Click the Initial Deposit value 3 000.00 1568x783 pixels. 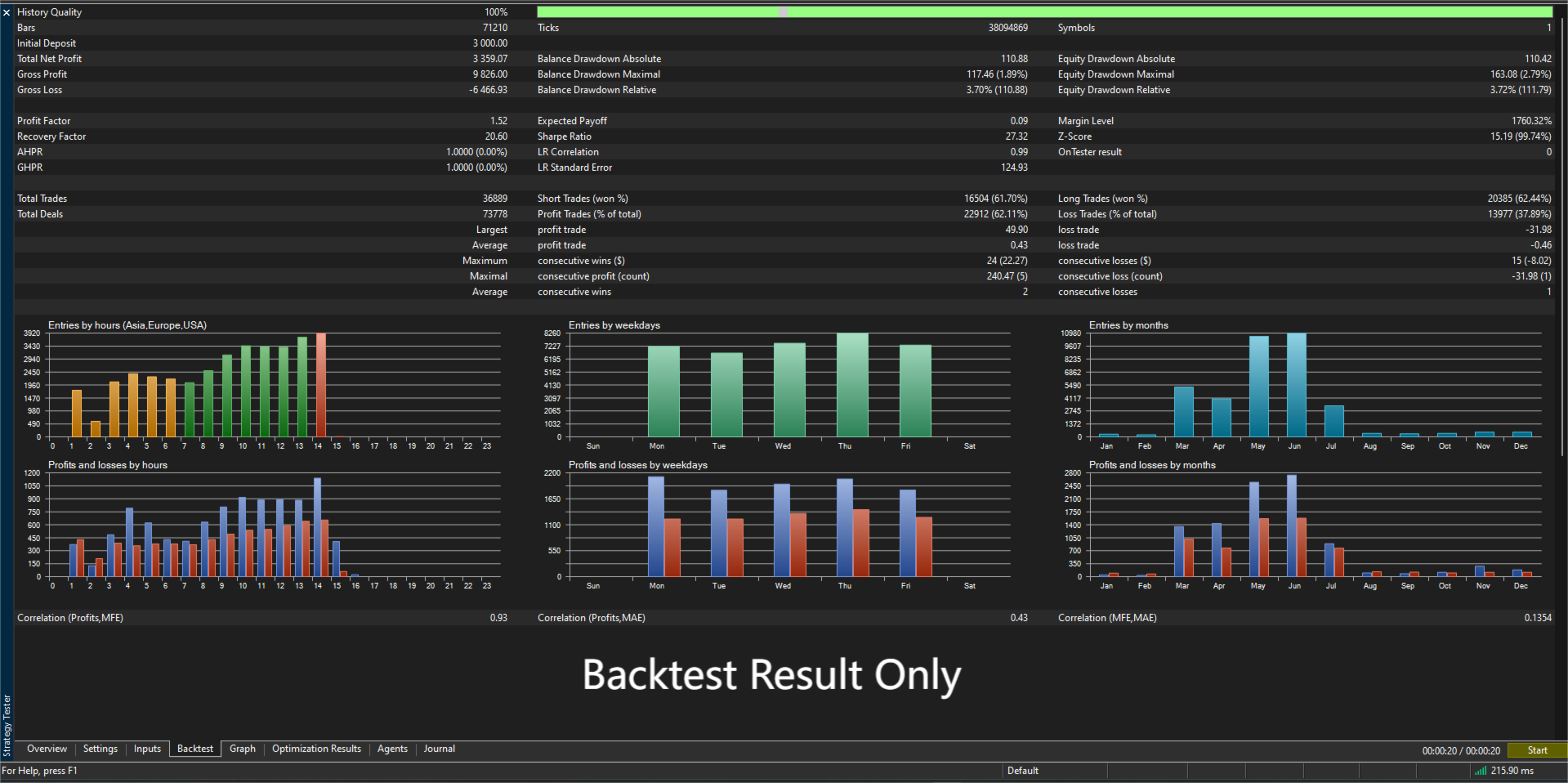coord(490,43)
